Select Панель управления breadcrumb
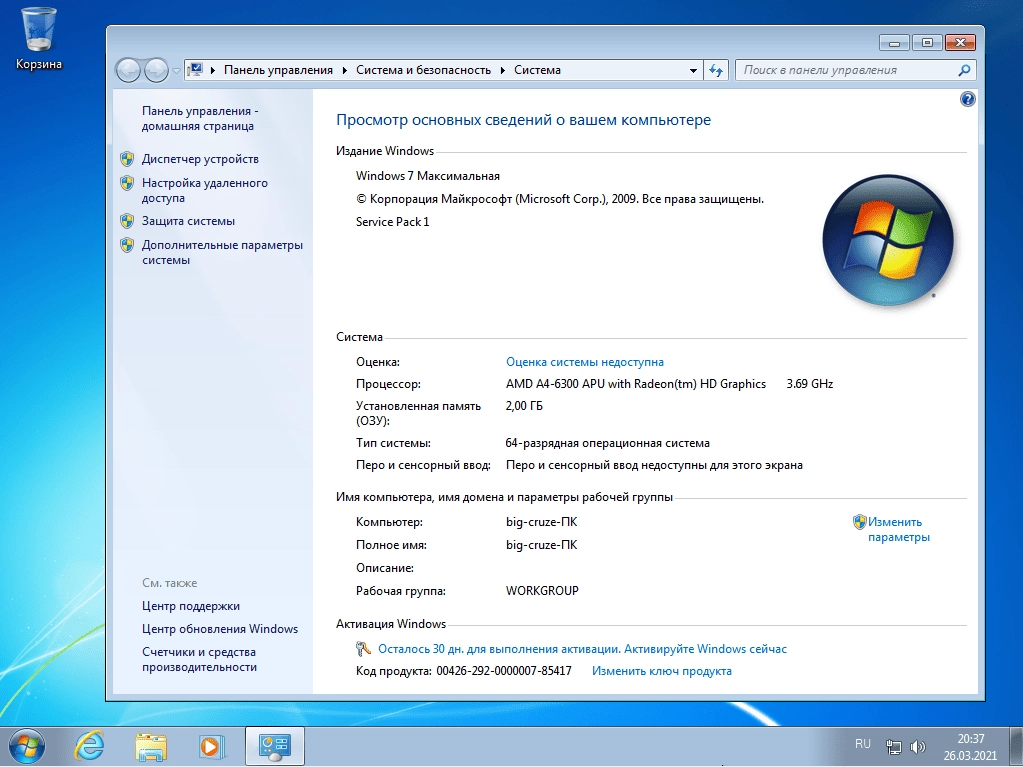The height and width of the screenshot is (767, 1023). click(x=279, y=70)
